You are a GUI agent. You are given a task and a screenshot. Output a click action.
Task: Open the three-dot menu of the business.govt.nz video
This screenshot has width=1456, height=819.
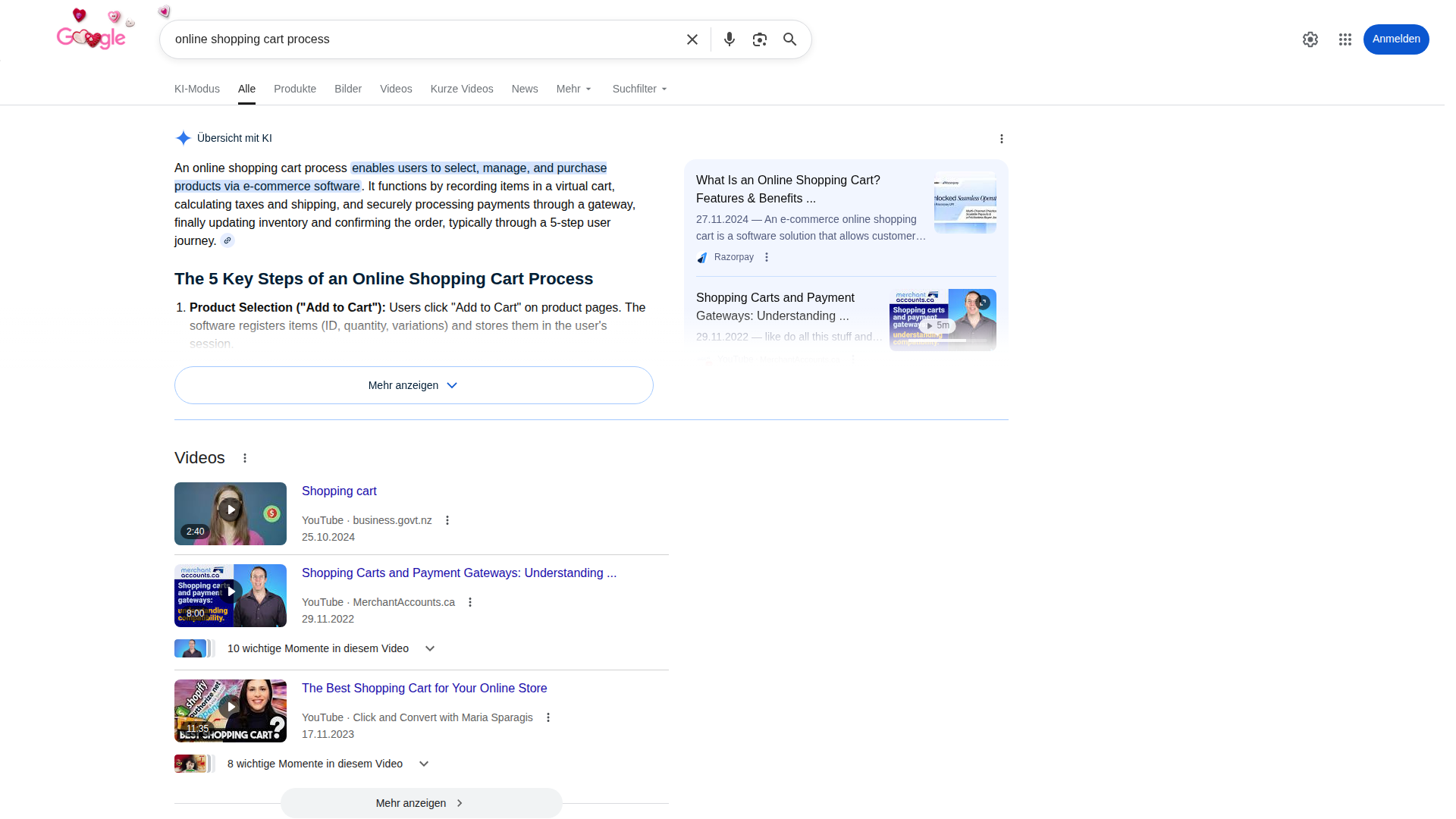(x=447, y=520)
